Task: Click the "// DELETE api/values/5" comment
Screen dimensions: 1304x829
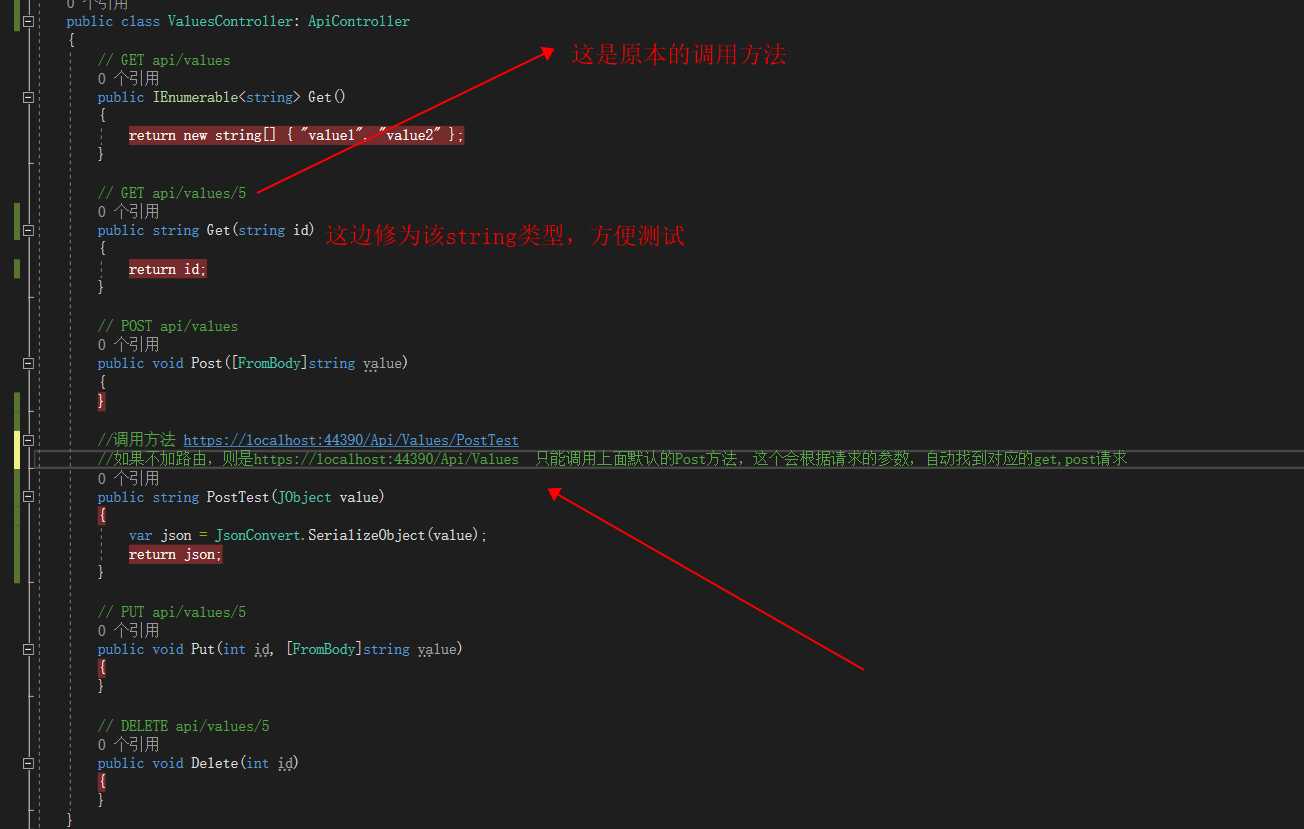Action: (x=183, y=725)
